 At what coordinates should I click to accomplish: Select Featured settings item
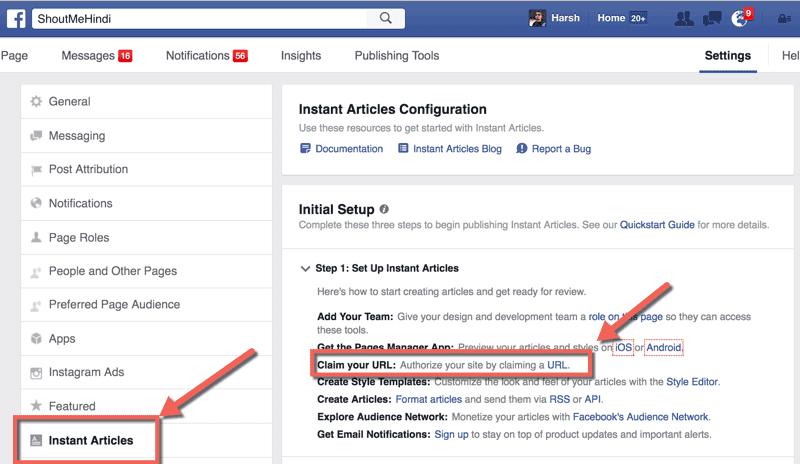click(146, 406)
